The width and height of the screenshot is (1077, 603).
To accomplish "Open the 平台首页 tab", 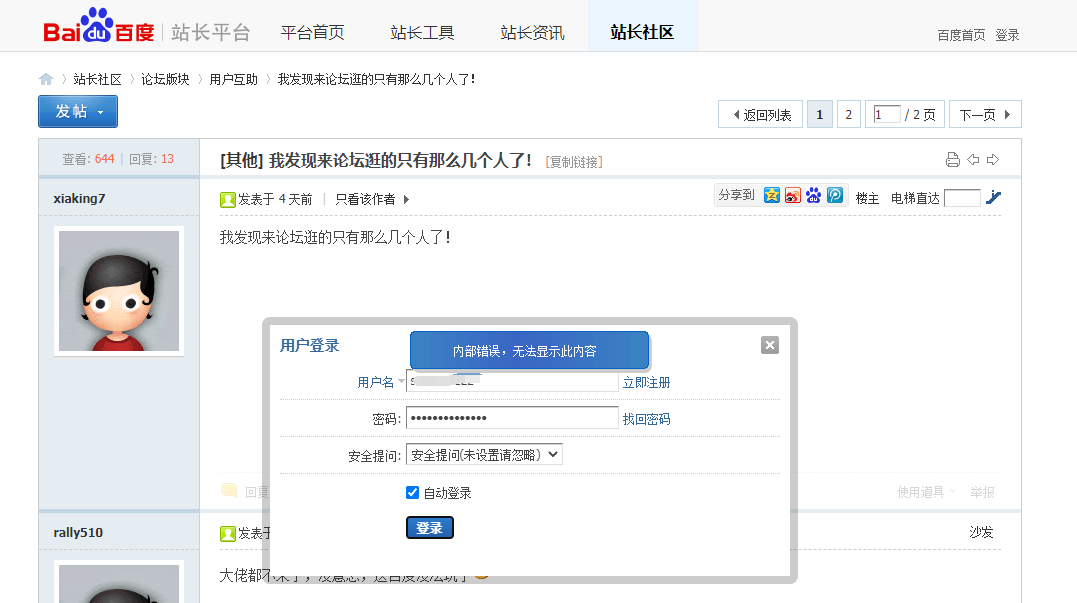I will (313, 32).
